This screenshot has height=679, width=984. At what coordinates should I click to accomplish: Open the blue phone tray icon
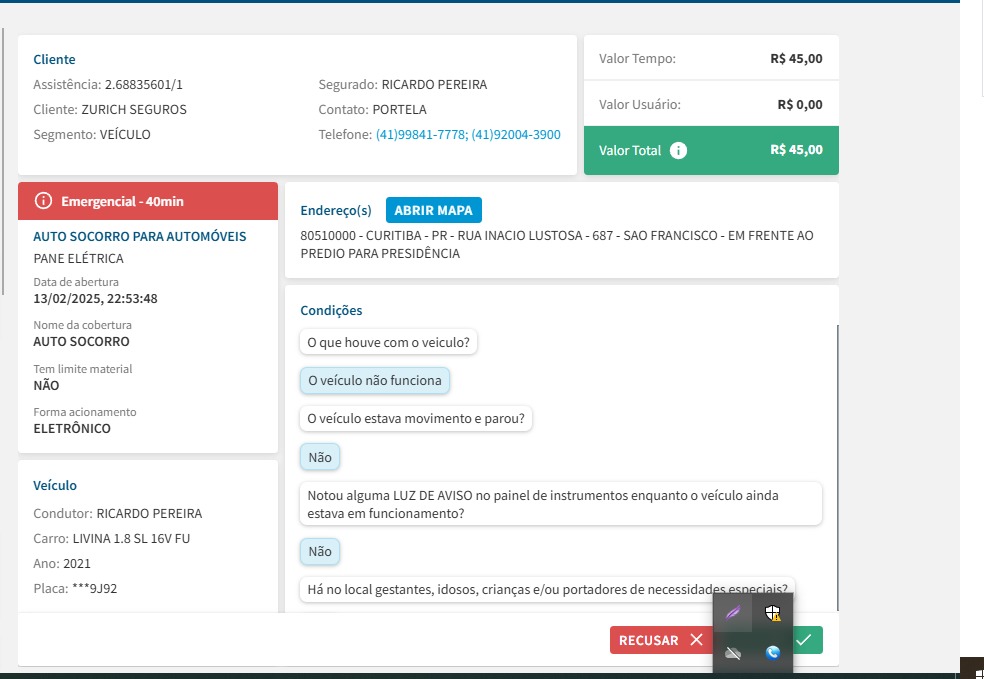pyautogui.click(x=772, y=653)
